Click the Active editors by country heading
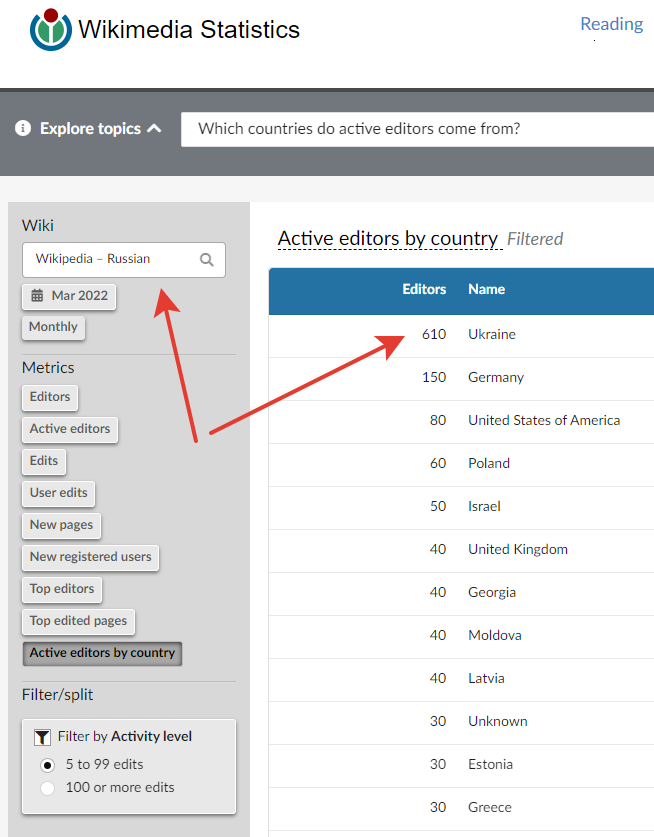 (388, 239)
